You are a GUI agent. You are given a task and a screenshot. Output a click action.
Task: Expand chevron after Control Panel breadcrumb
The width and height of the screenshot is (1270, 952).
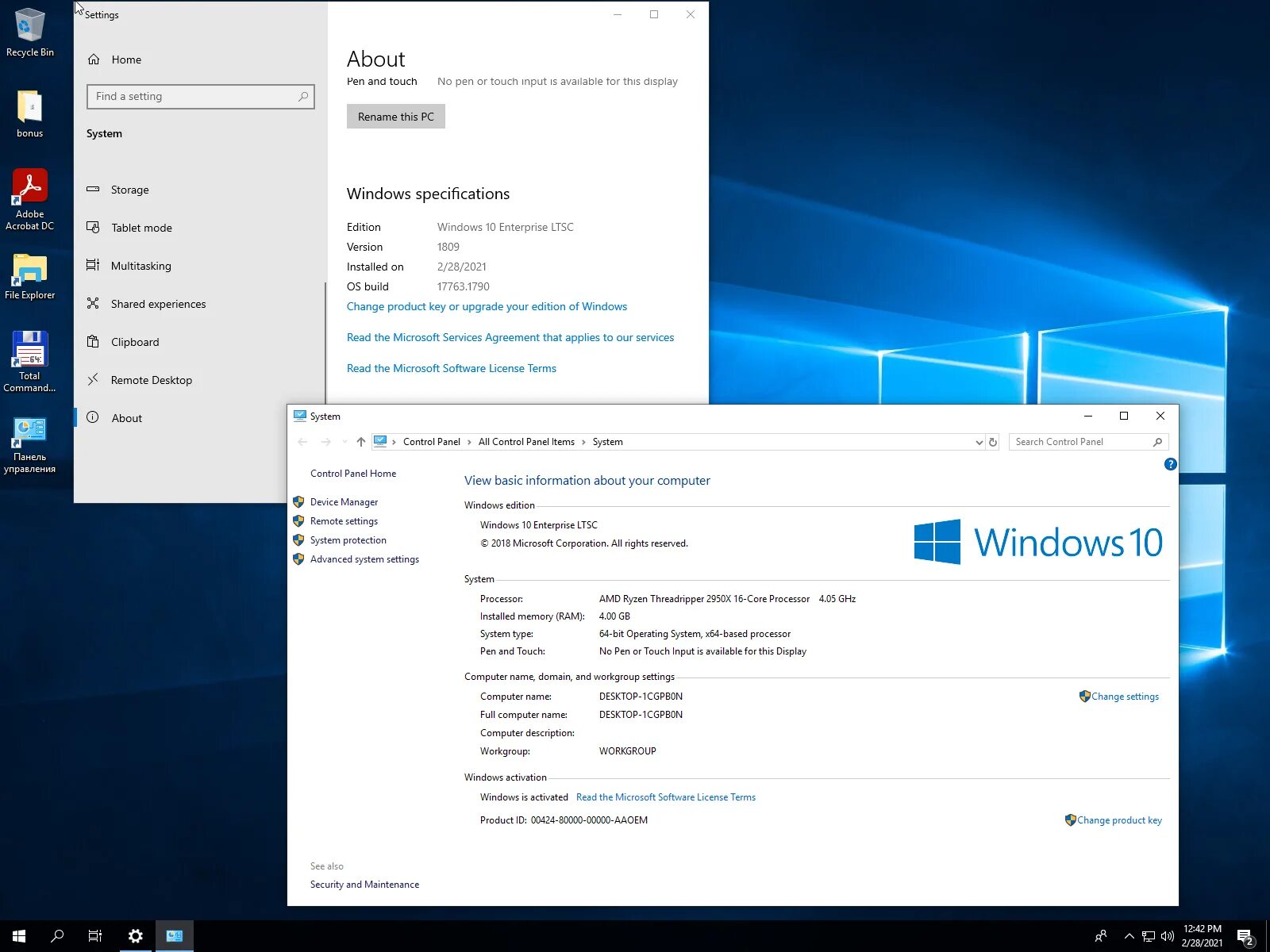470,442
